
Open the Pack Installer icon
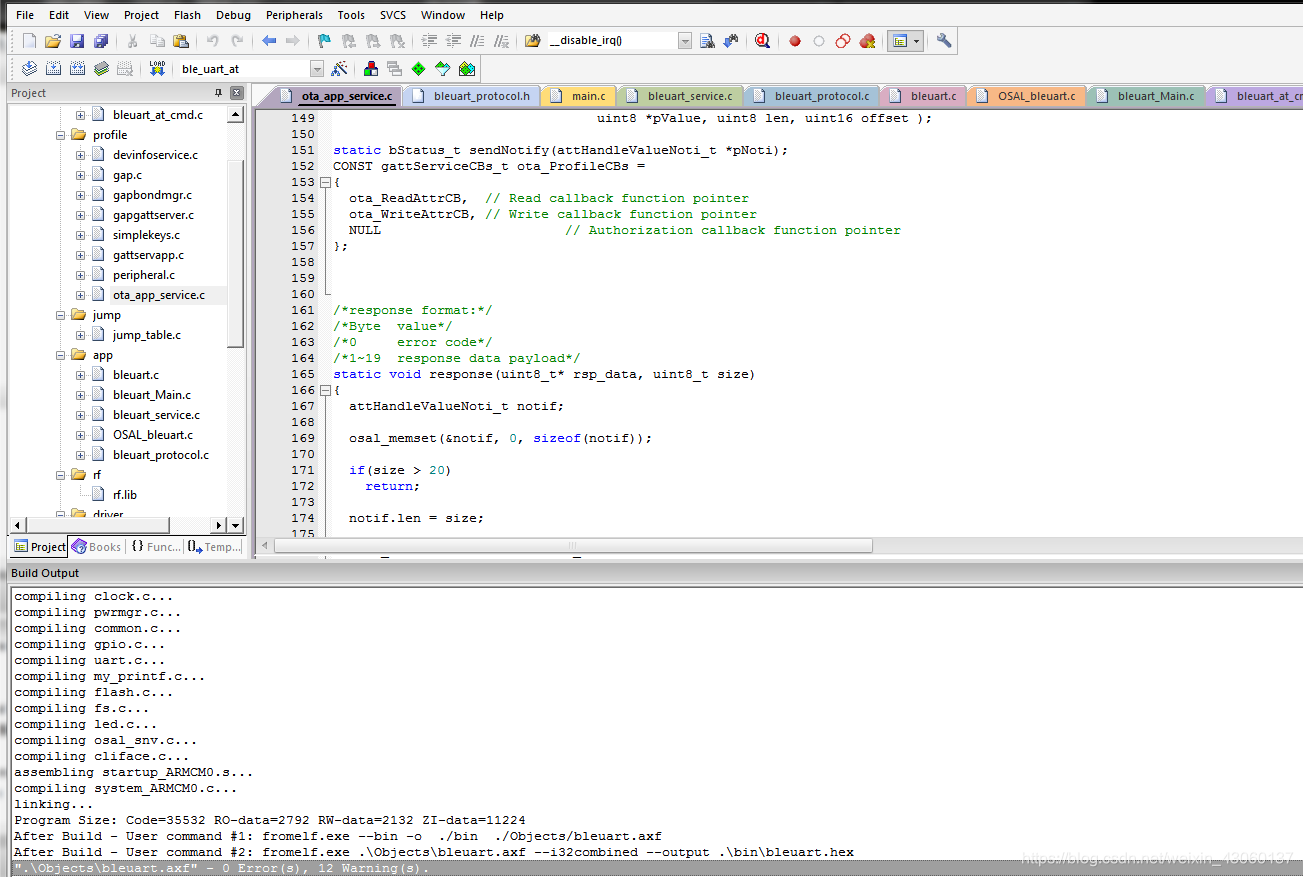[466, 69]
